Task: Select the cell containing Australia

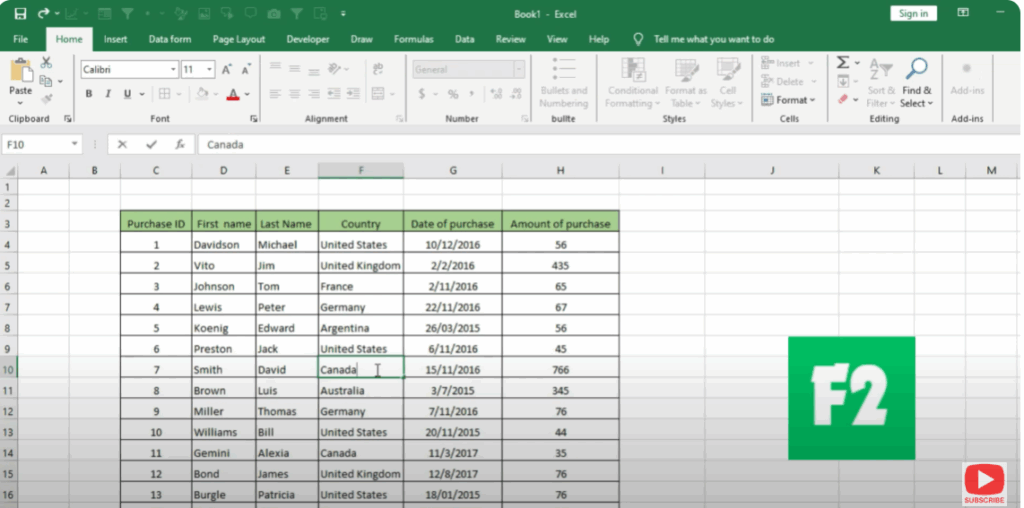Action: tap(361, 390)
